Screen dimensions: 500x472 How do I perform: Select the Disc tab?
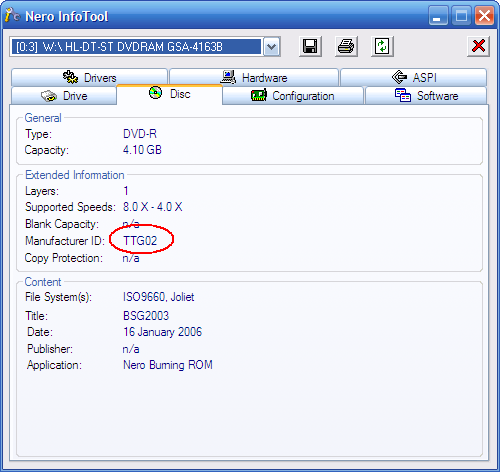coord(169,94)
